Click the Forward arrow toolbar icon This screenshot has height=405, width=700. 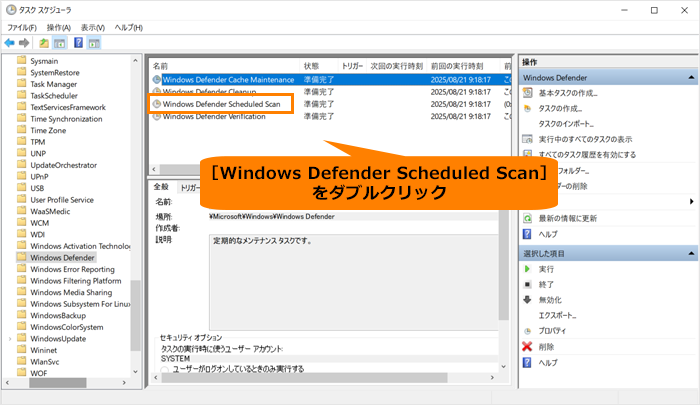tap(24, 43)
